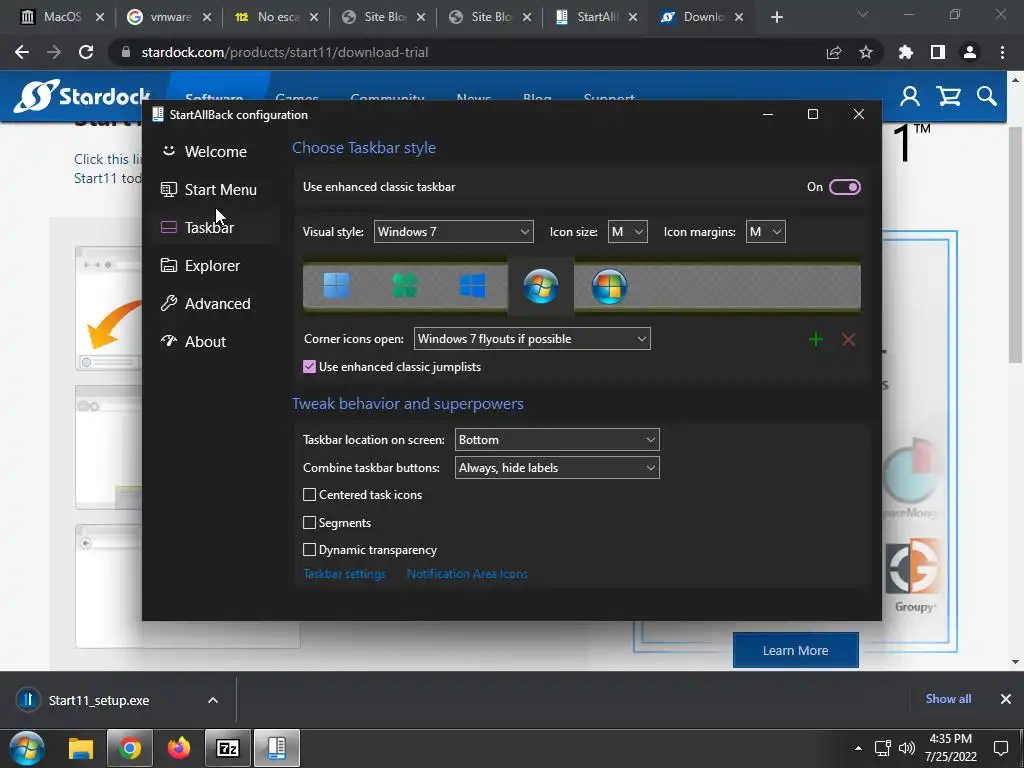Viewport: 1024px width, 768px height.
Task: Choose the Vista-style round orb
Action: [609, 286]
